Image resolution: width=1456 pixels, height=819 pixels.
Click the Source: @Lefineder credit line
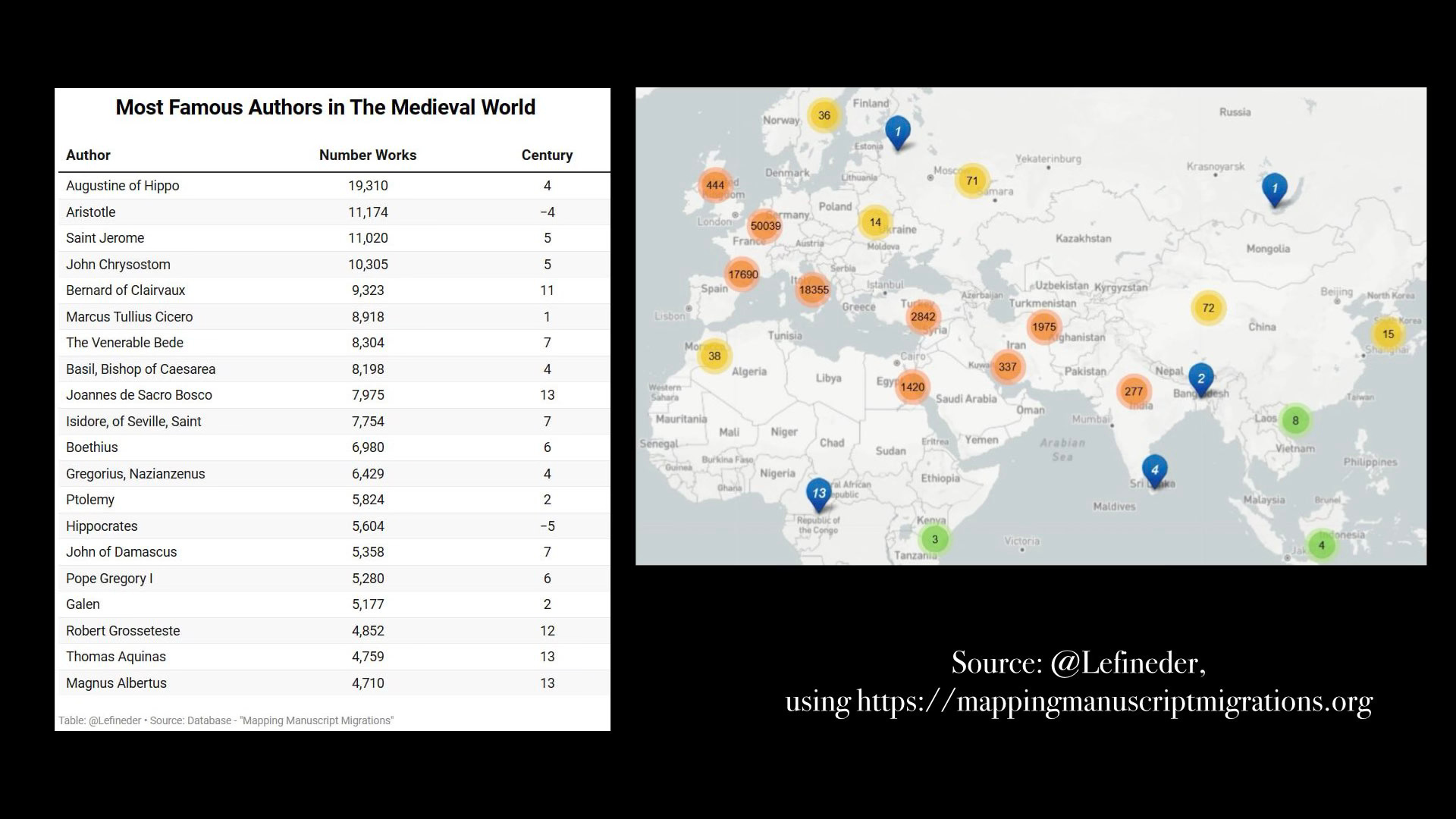[x=1078, y=664]
